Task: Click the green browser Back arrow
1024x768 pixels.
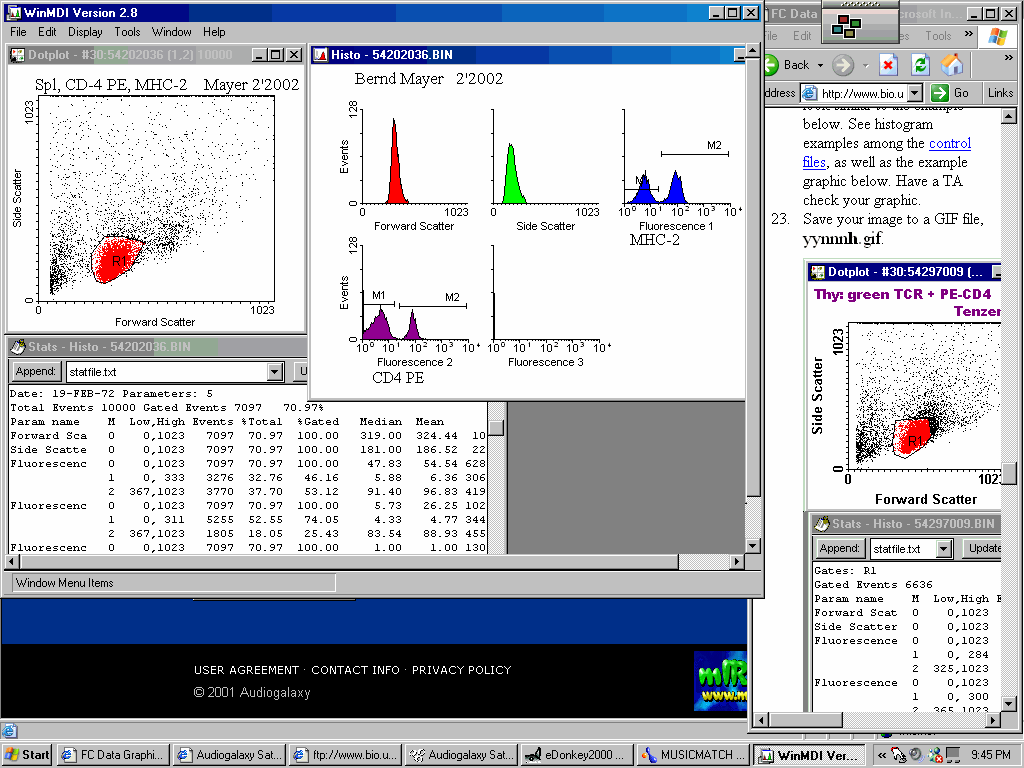Action: 771,65
